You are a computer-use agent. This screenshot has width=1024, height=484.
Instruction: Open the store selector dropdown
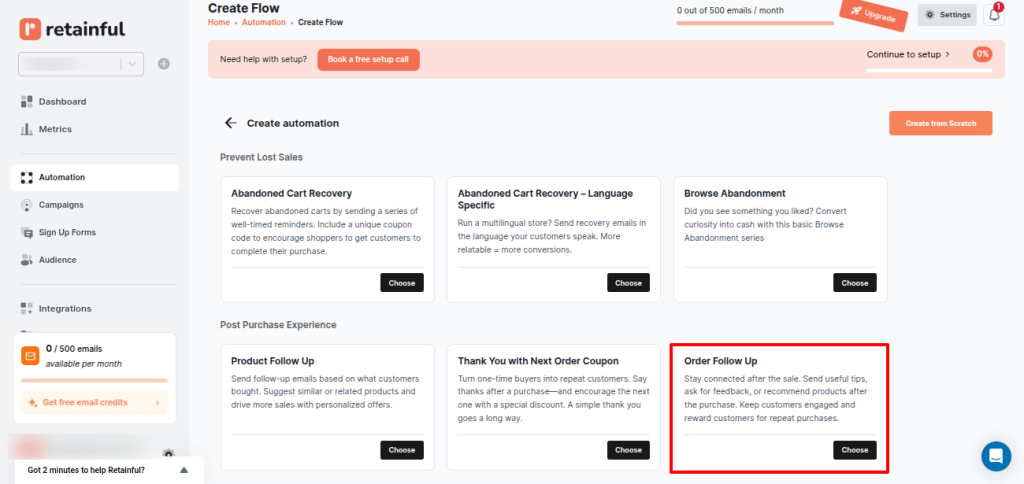[81, 64]
